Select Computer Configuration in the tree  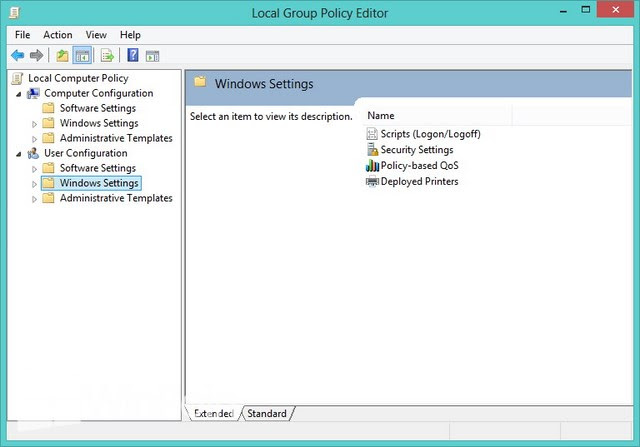tap(99, 93)
